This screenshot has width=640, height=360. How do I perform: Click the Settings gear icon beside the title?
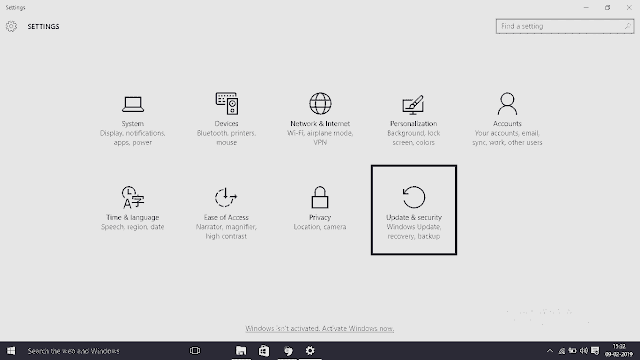(11, 27)
